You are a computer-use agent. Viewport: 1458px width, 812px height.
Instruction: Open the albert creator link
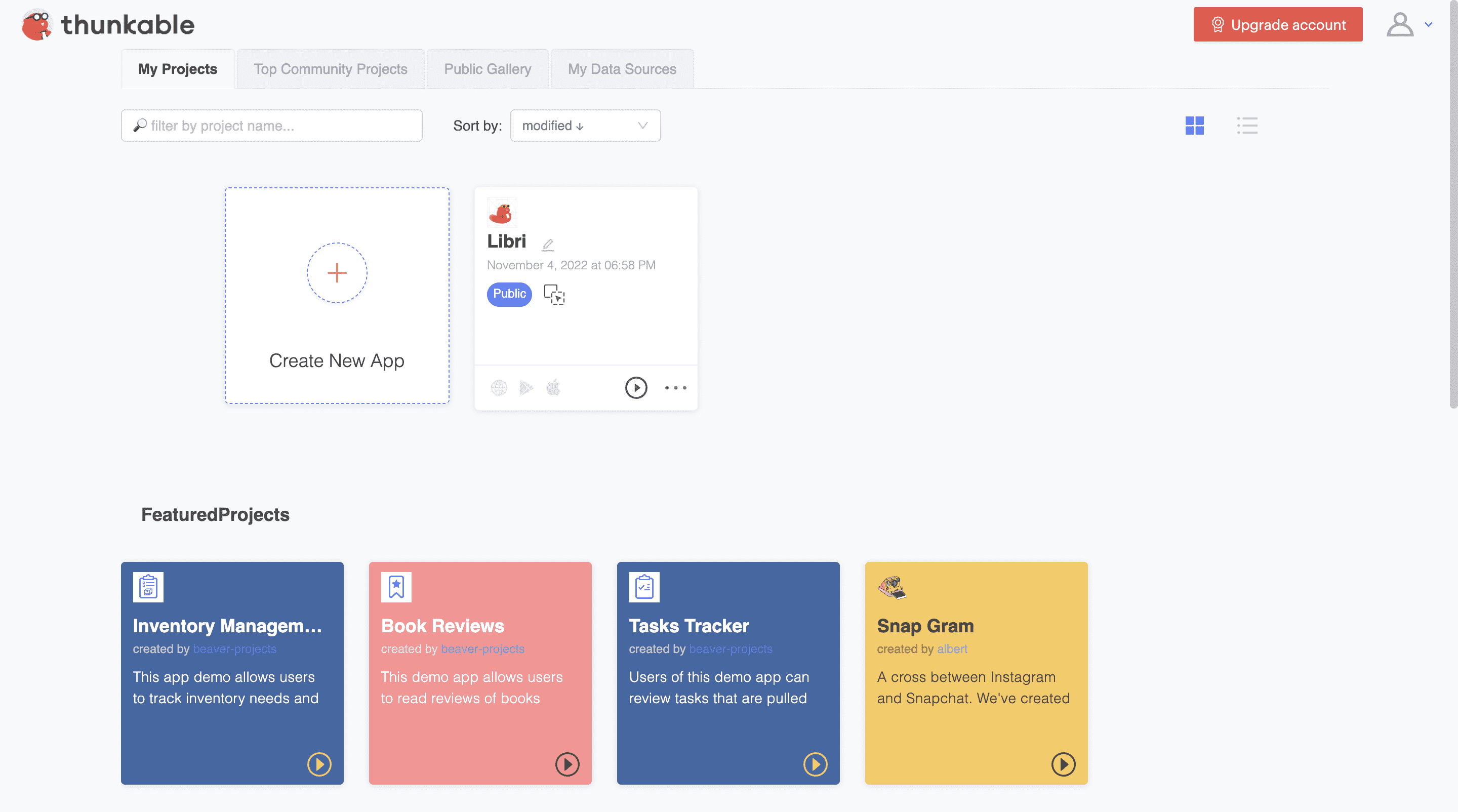(x=952, y=649)
